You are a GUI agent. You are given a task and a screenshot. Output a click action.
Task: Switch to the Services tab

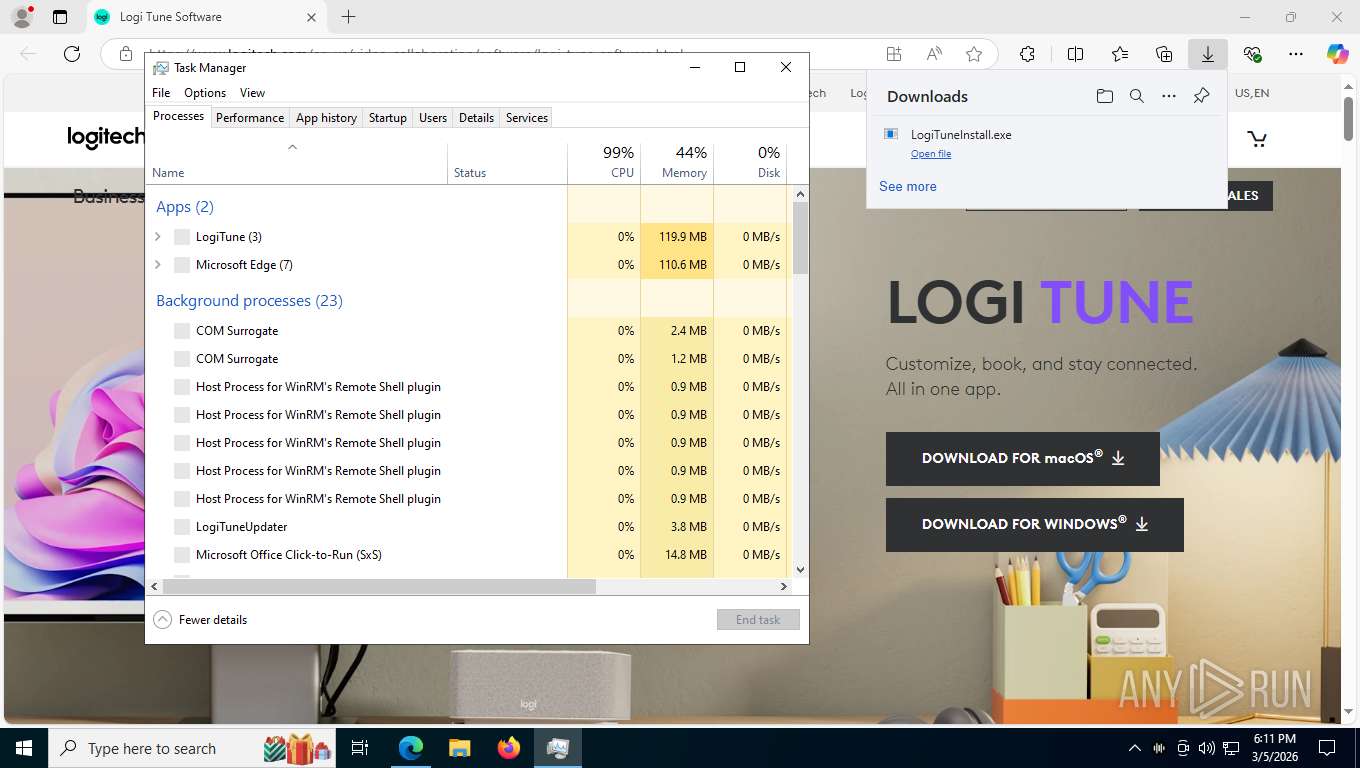(527, 118)
